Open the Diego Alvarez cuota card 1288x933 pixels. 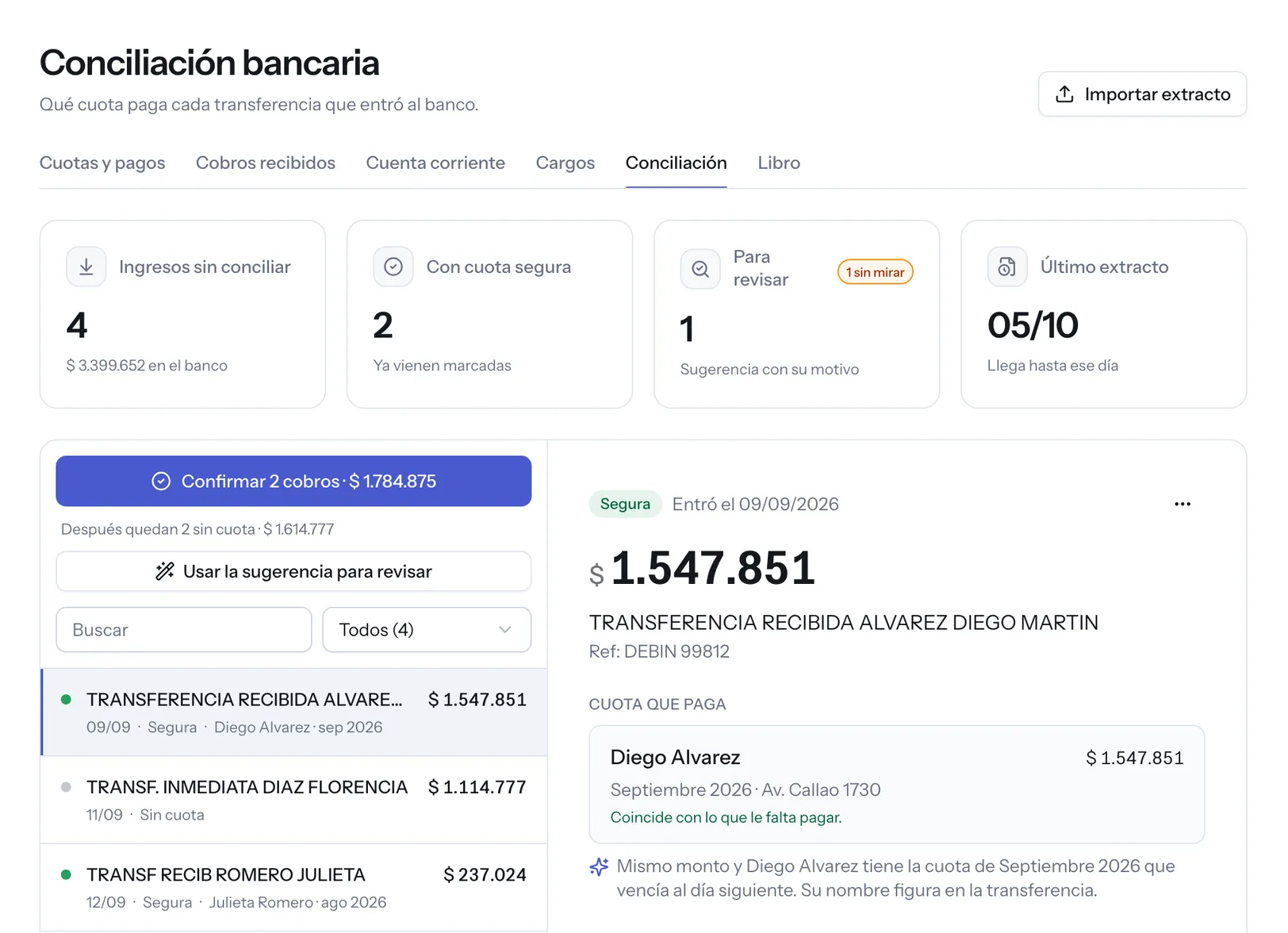(897, 785)
